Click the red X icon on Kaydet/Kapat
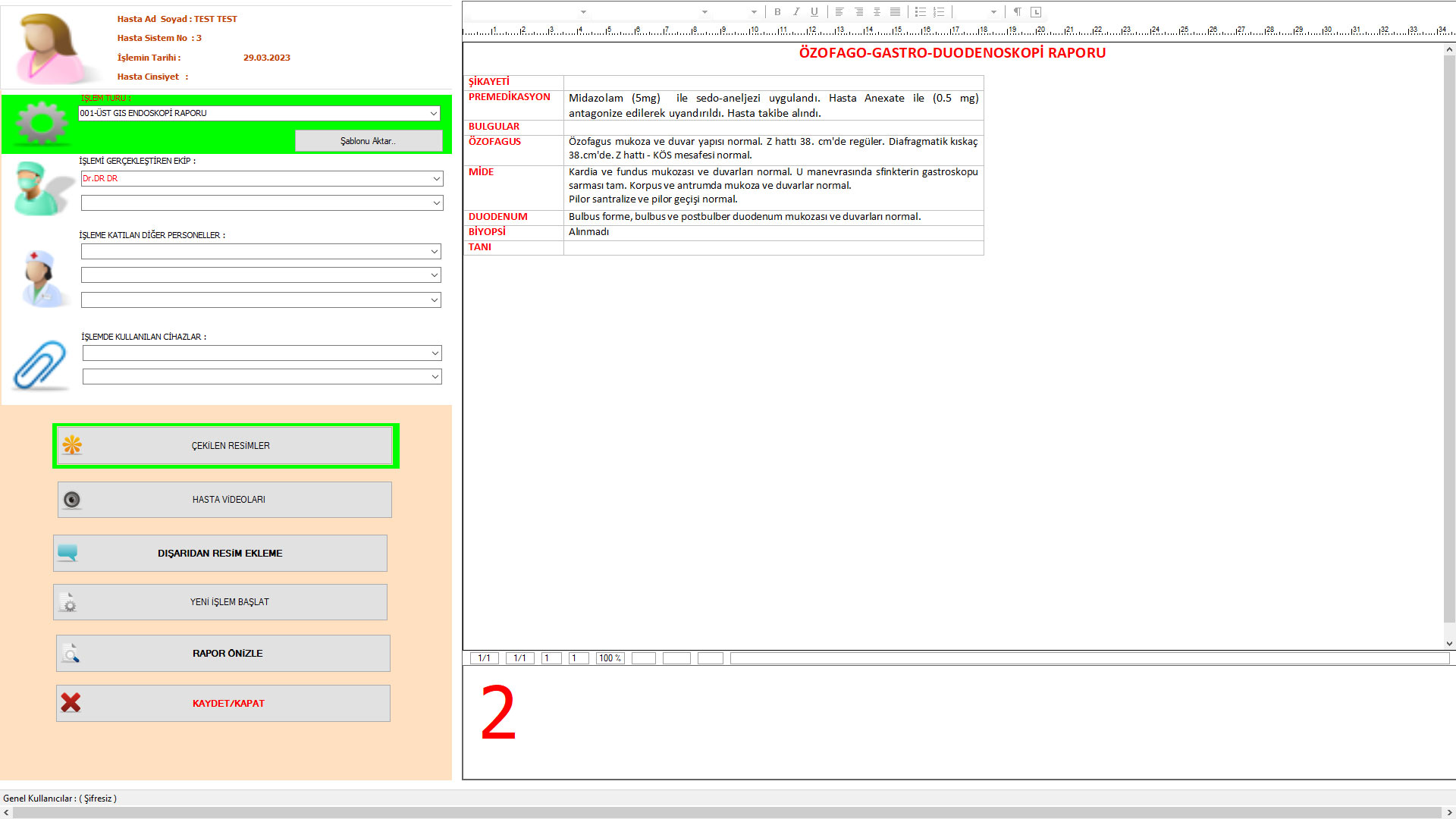The image size is (1456, 819). click(71, 703)
